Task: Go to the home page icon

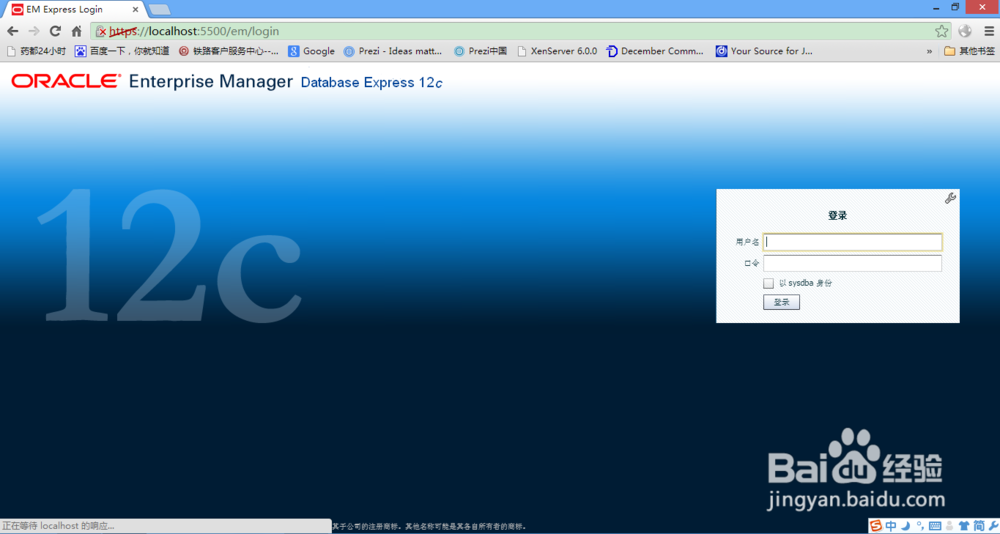Action: tap(77, 31)
